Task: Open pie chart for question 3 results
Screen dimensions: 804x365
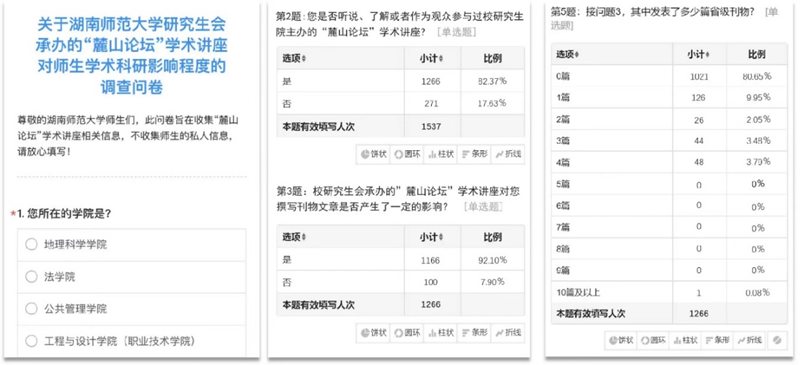Action: pos(373,333)
